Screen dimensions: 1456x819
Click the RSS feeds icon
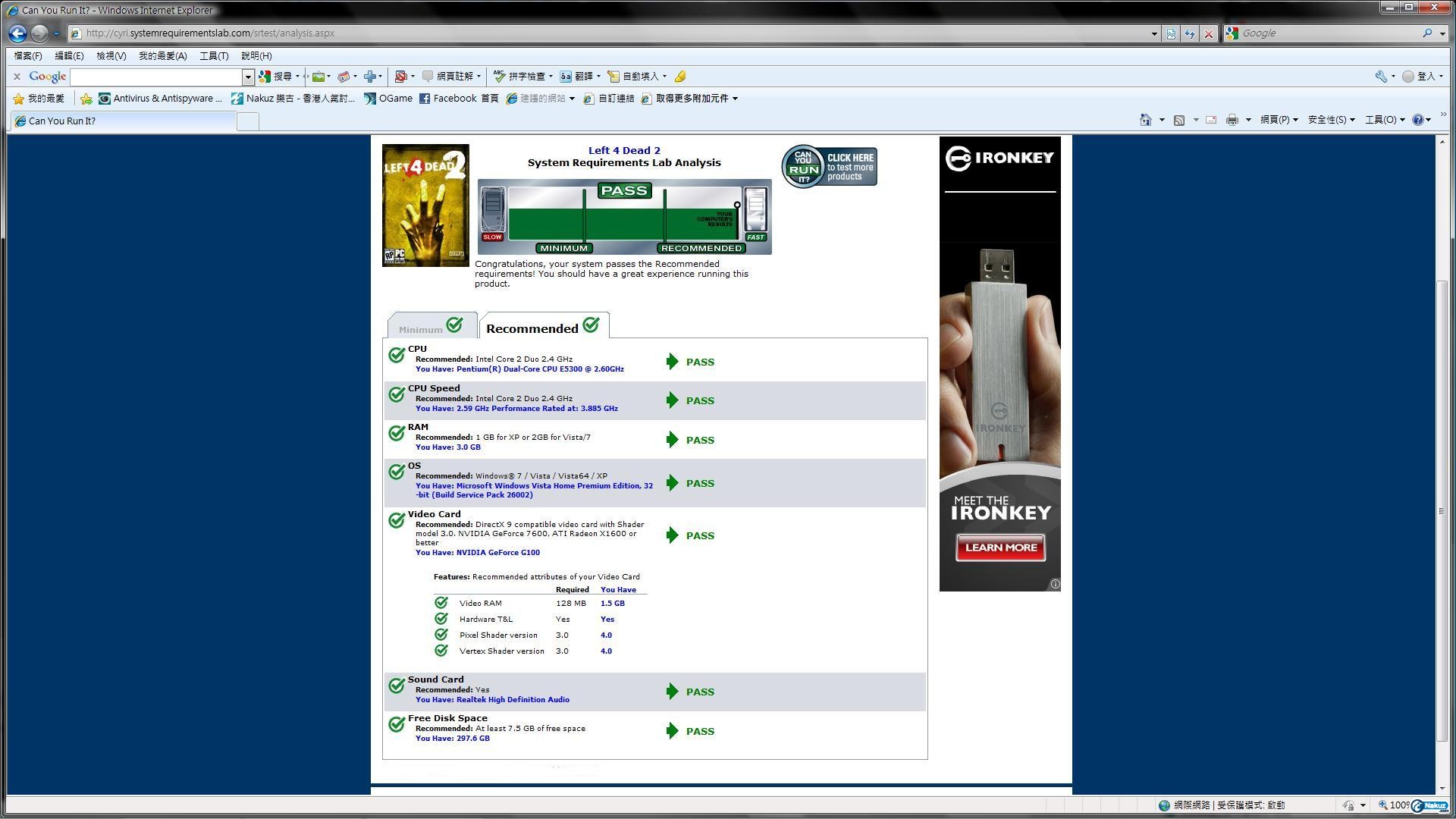click(1179, 120)
